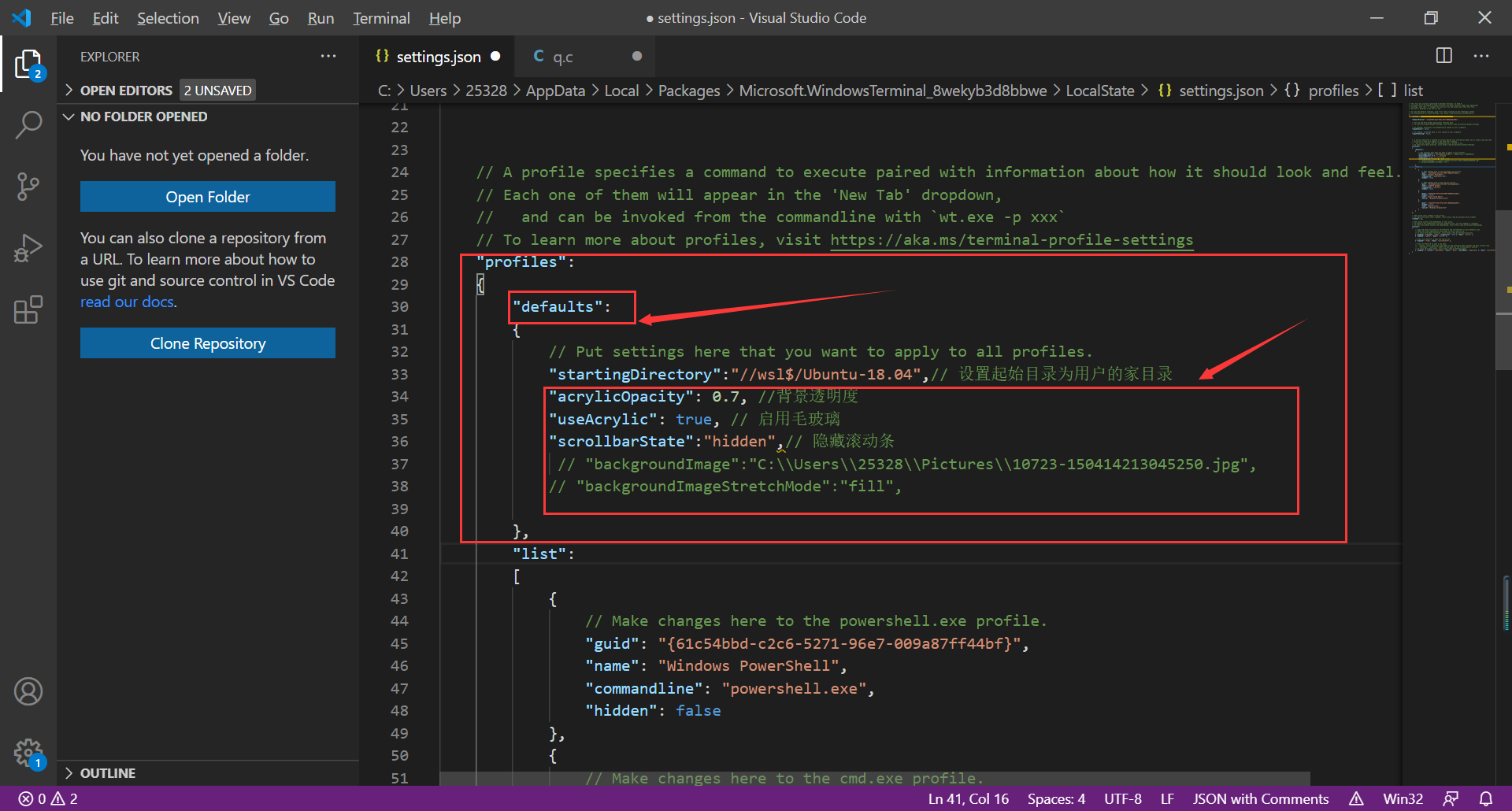The height and width of the screenshot is (811, 1512).
Task: Open Explorer views and more actions ellipsis
Action: click(x=328, y=57)
